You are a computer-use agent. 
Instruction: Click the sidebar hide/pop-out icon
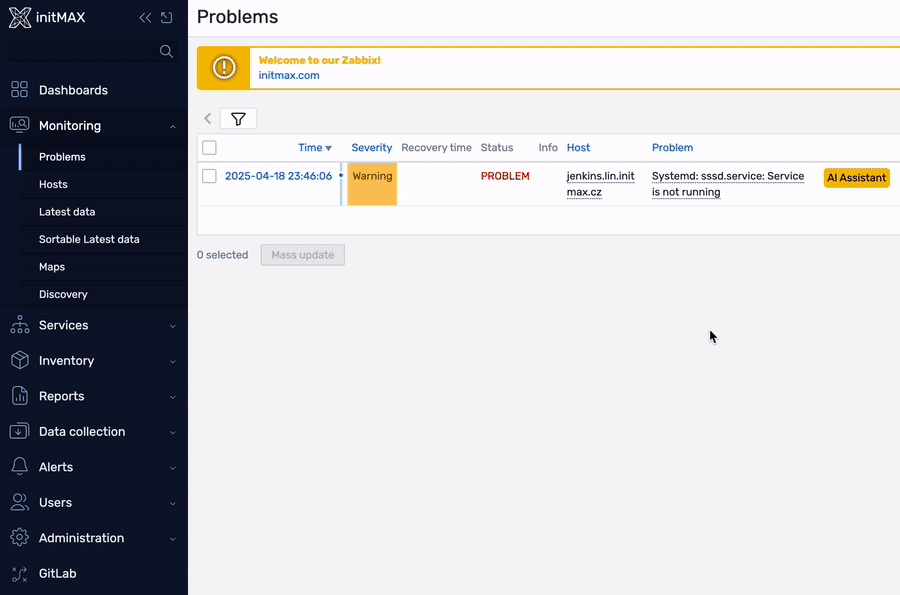[166, 18]
